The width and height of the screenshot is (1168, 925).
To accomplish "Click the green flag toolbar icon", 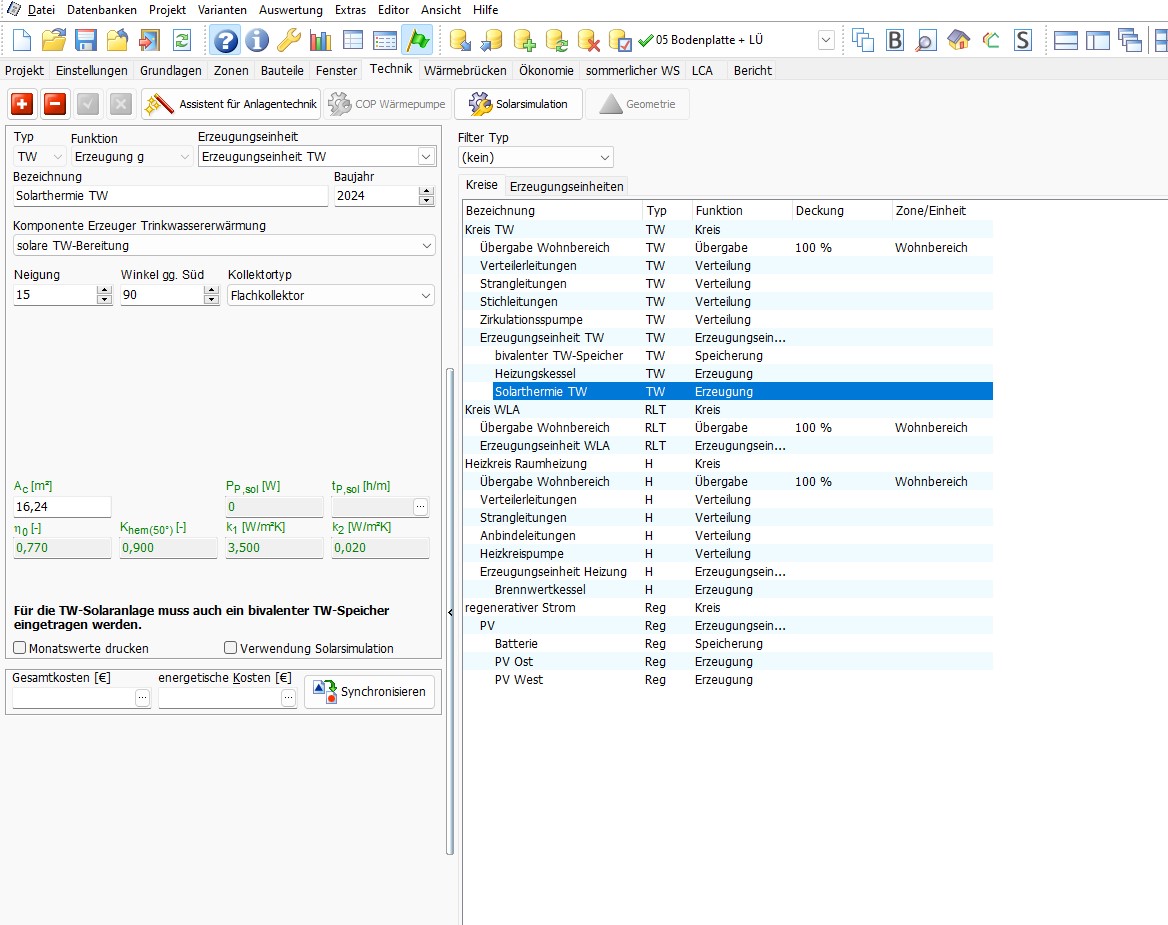I will click(x=417, y=40).
